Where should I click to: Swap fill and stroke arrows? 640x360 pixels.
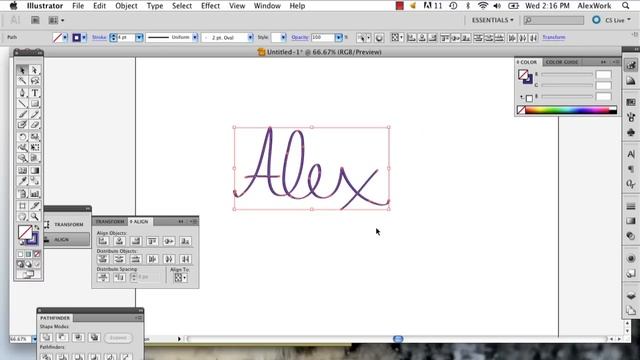37,227
